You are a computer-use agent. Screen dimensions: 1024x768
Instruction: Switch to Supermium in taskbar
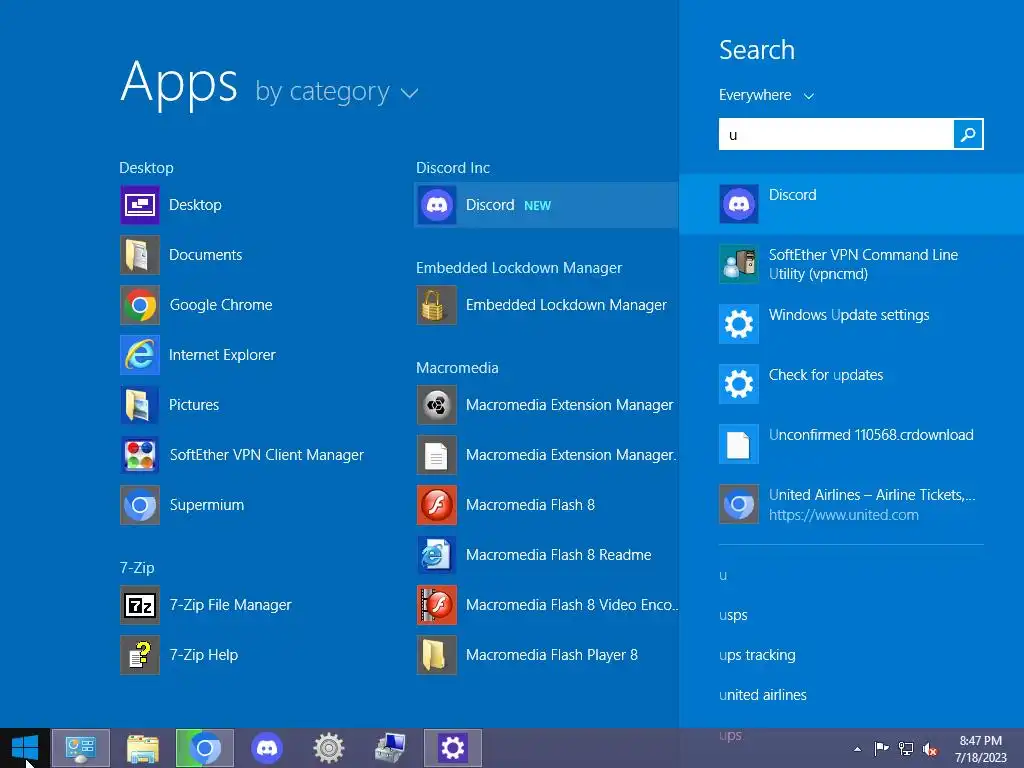[x=204, y=748]
